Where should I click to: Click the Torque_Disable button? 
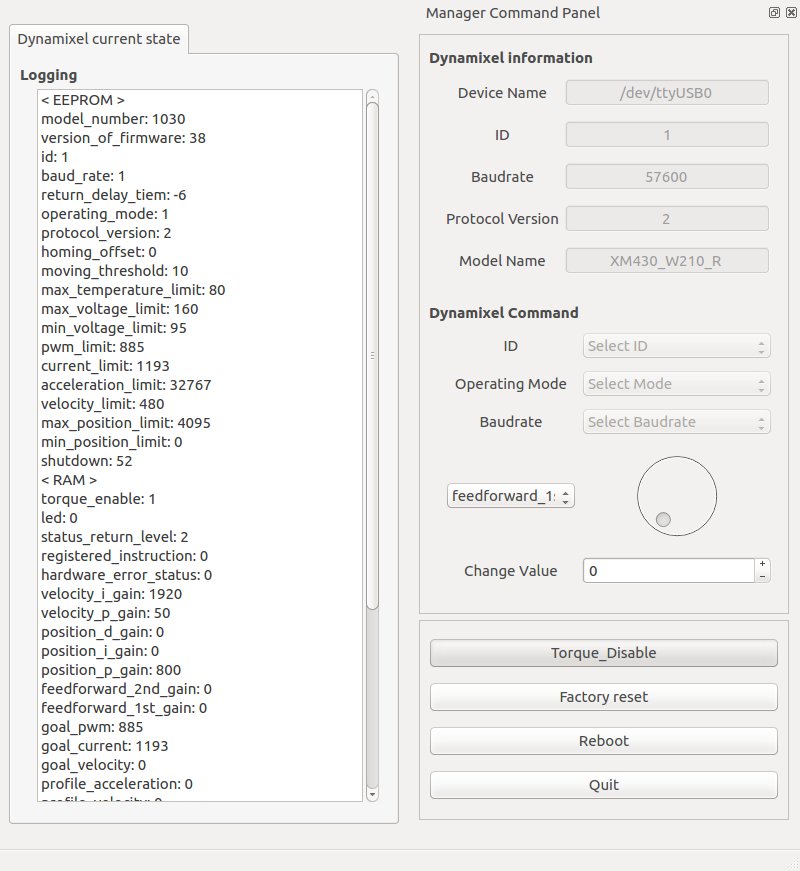(x=603, y=653)
